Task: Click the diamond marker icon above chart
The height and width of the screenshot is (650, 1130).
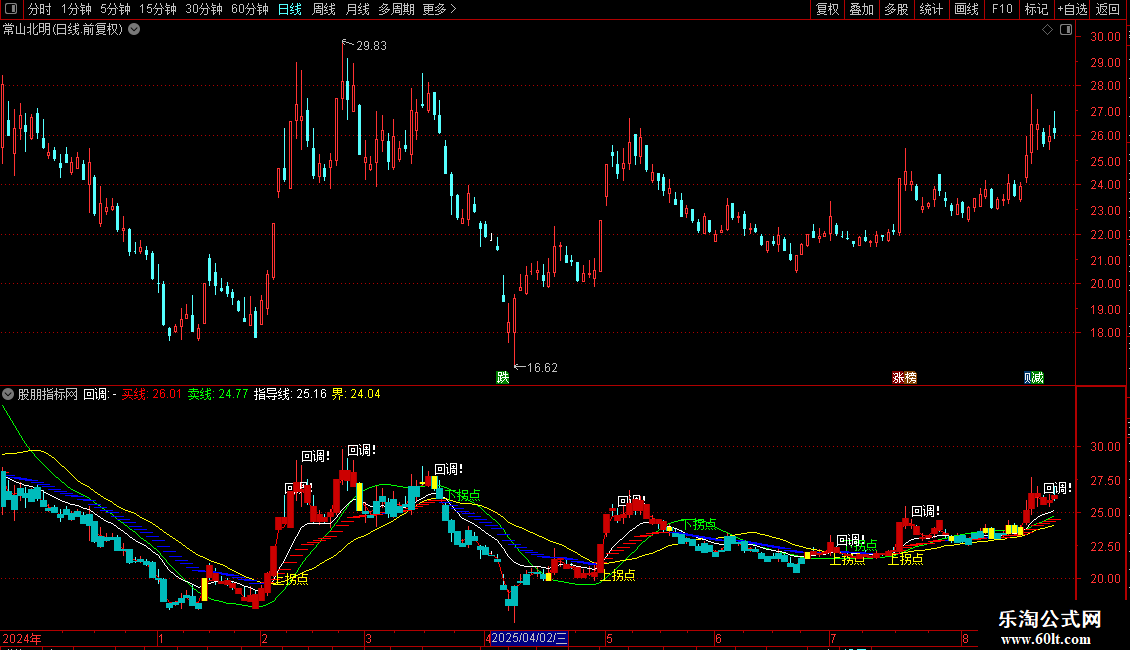Action: tap(1047, 30)
